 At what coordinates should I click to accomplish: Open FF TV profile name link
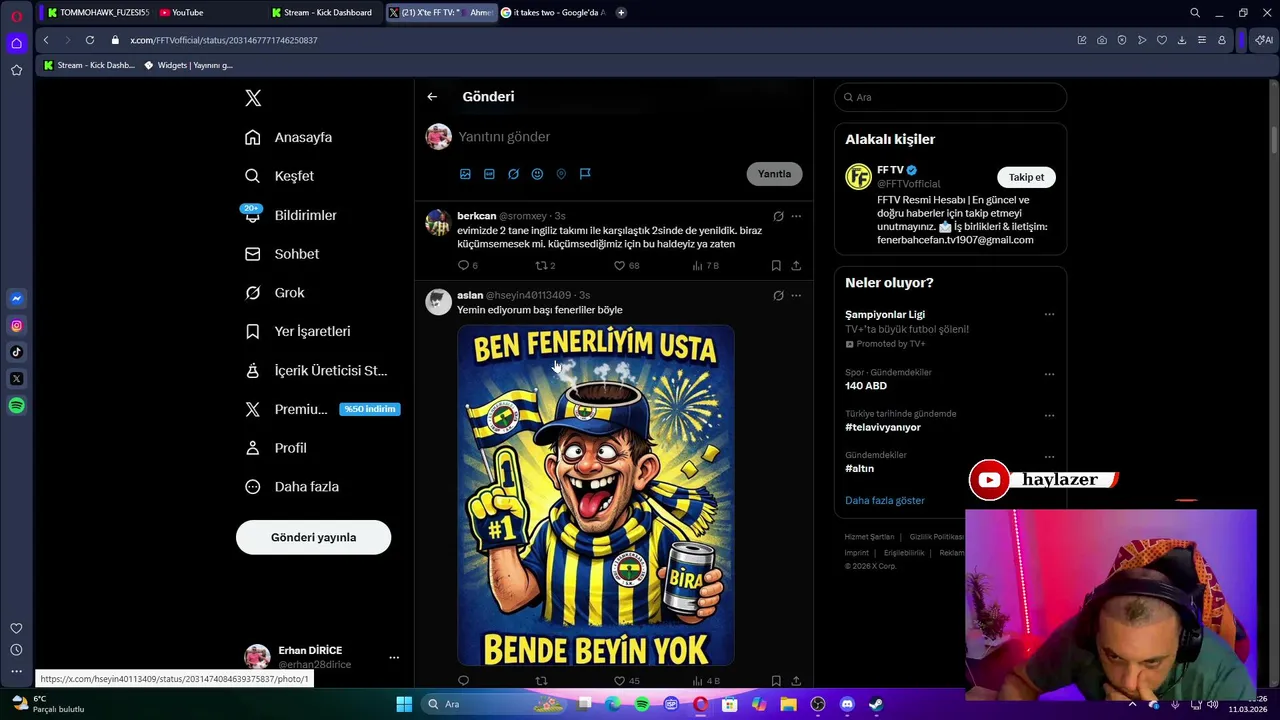coord(890,170)
